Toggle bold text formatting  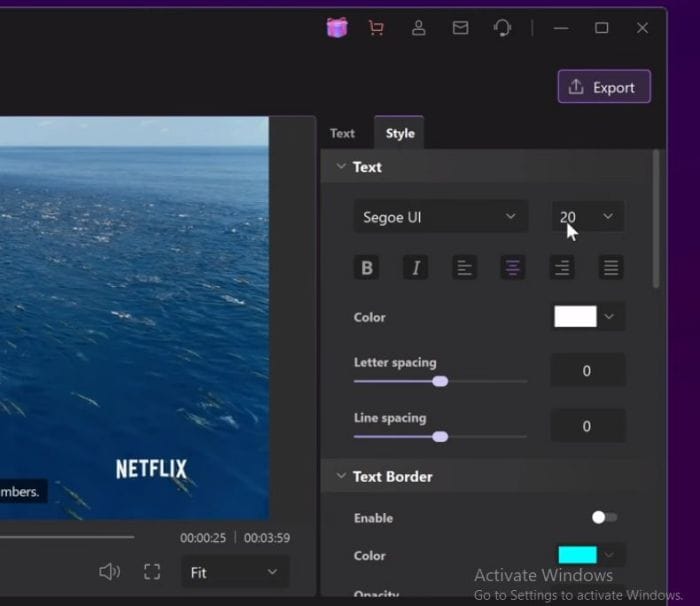point(367,267)
